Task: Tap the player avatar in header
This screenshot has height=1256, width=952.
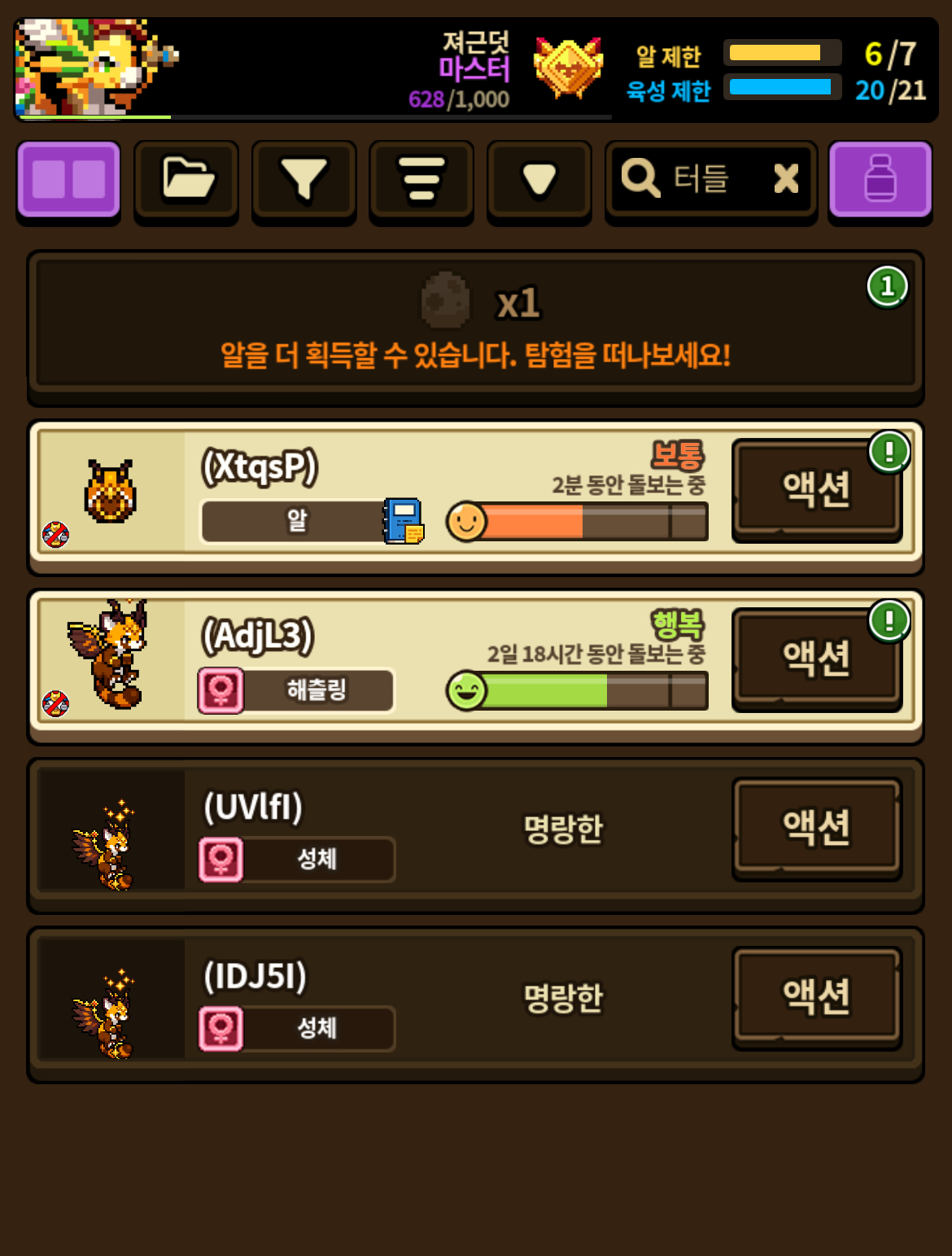Action: pyautogui.click(x=96, y=68)
